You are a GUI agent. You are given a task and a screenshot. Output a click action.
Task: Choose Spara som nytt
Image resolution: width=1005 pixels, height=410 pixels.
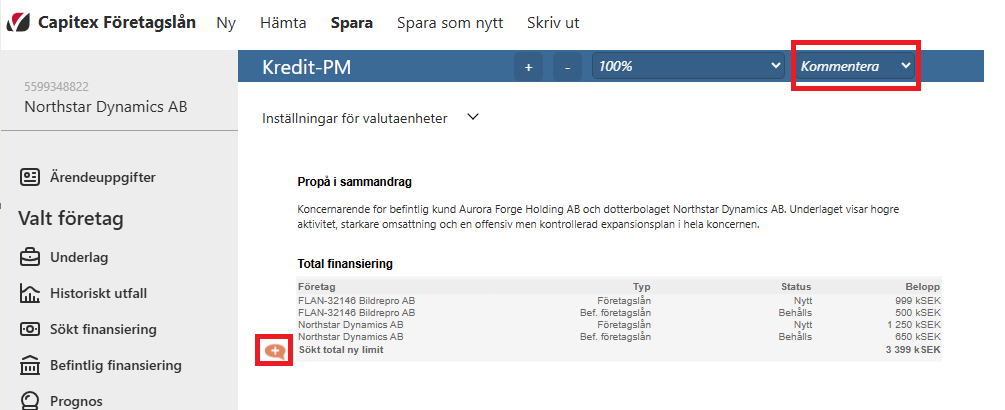[x=450, y=23]
